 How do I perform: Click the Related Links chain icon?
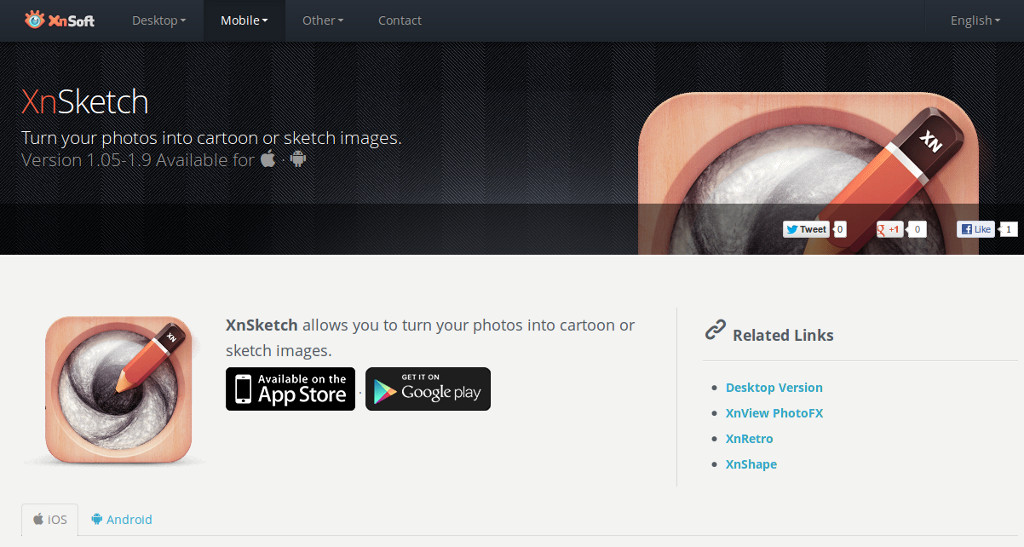pyautogui.click(x=715, y=330)
